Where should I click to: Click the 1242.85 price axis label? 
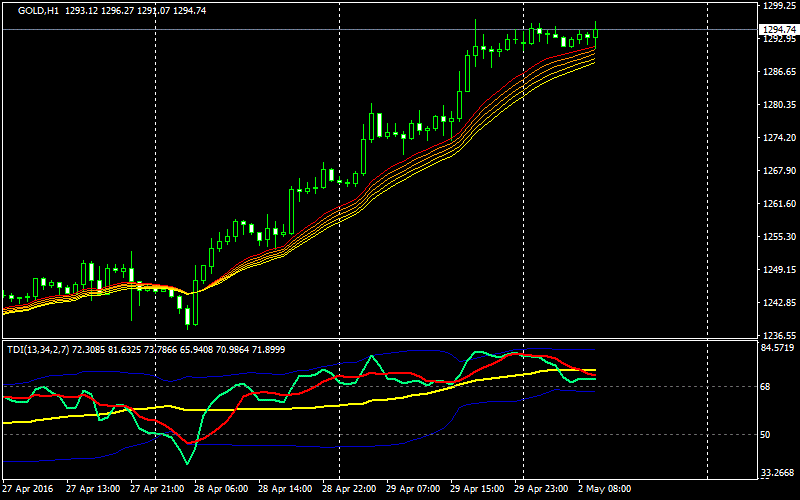click(x=779, y=303)
